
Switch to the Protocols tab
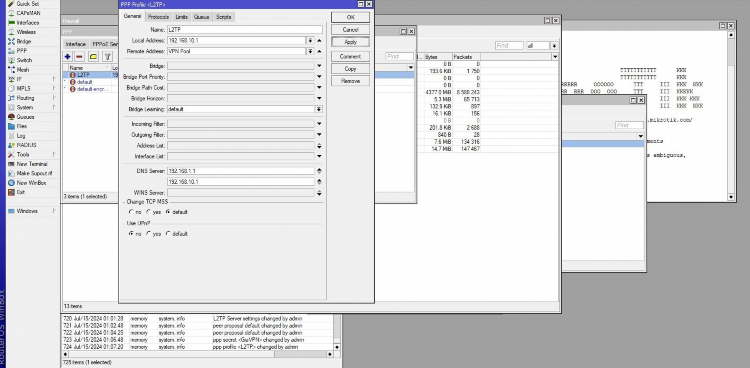(x=158, y=17)
